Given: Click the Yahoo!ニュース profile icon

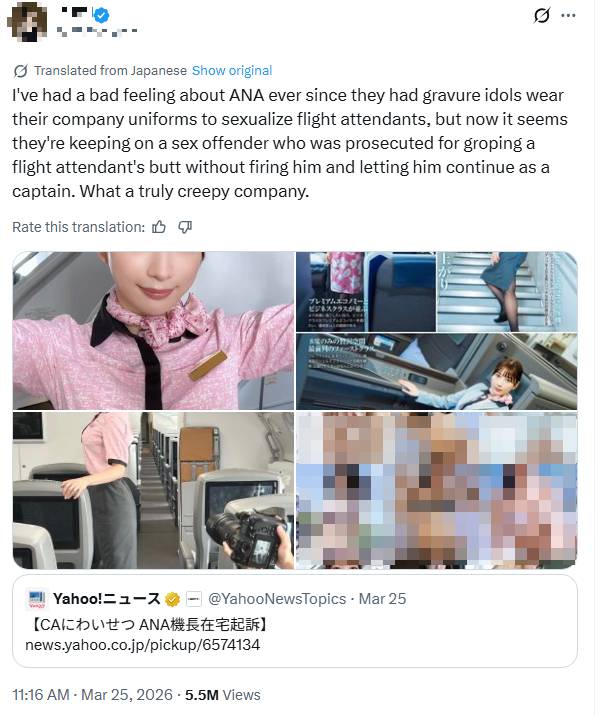Looking at the screenshot, I should (36, 599).
